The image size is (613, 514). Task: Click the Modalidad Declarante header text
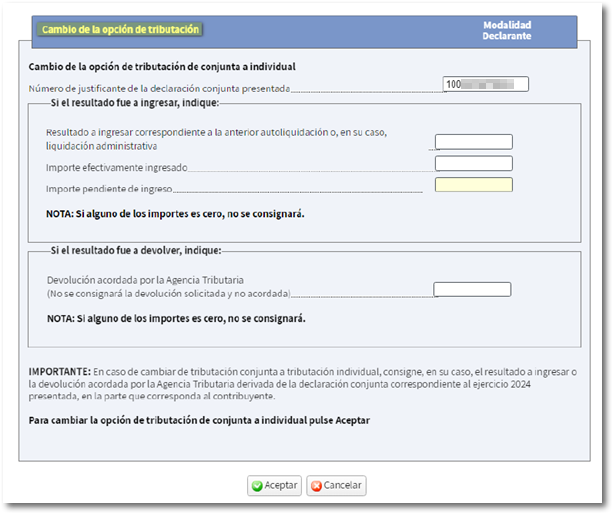coord(506,30)
